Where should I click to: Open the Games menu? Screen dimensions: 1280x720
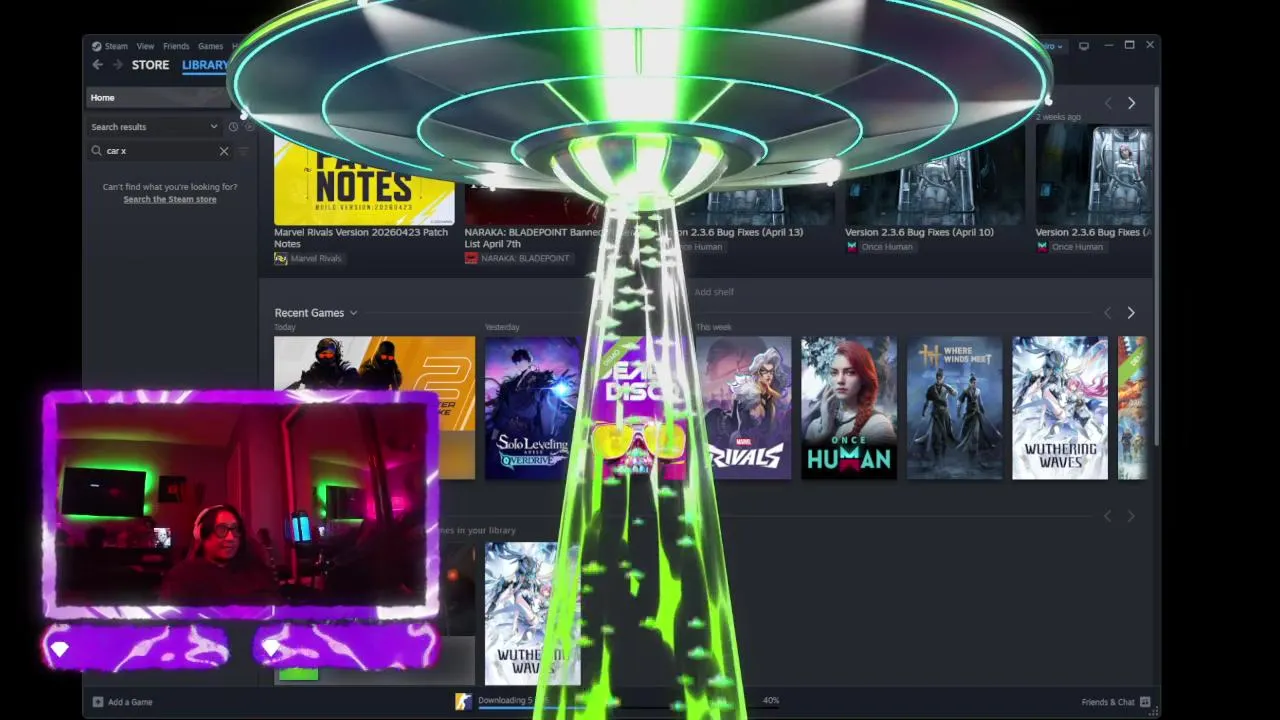(210, 46)
